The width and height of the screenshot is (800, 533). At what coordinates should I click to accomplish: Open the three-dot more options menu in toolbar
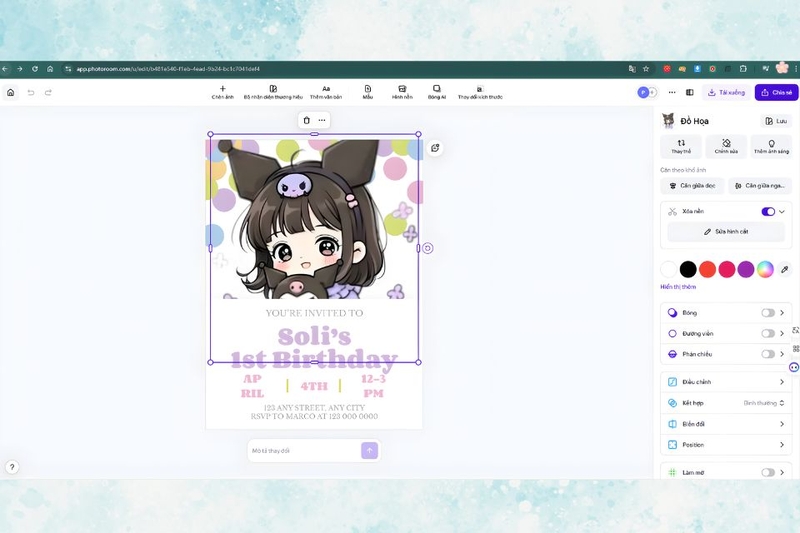(672, 92)
